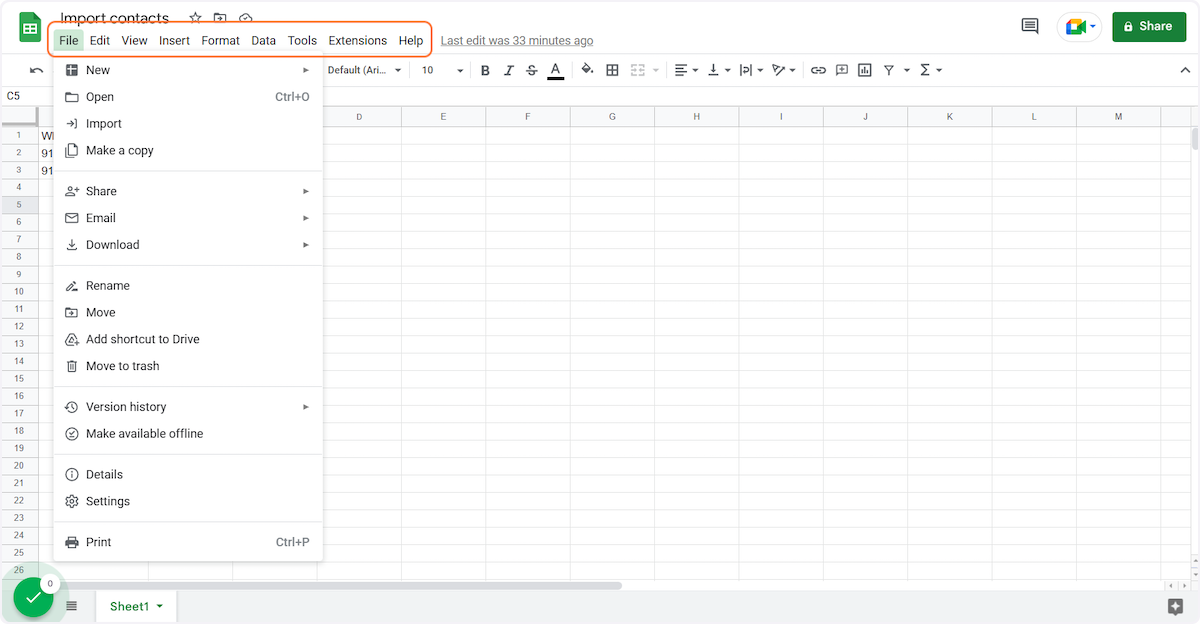This screenshot has height=624, width=1200.
Task: Click the undo arrow in toolbar
Action: (37, 70)
